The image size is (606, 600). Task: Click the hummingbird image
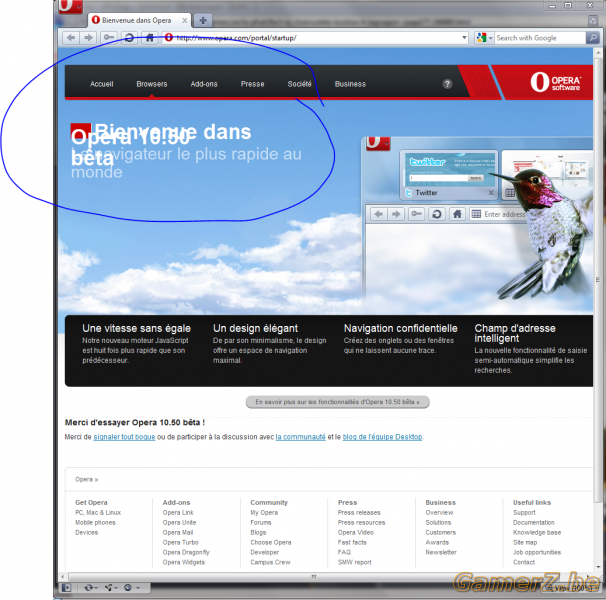click(x=549, y=232)
